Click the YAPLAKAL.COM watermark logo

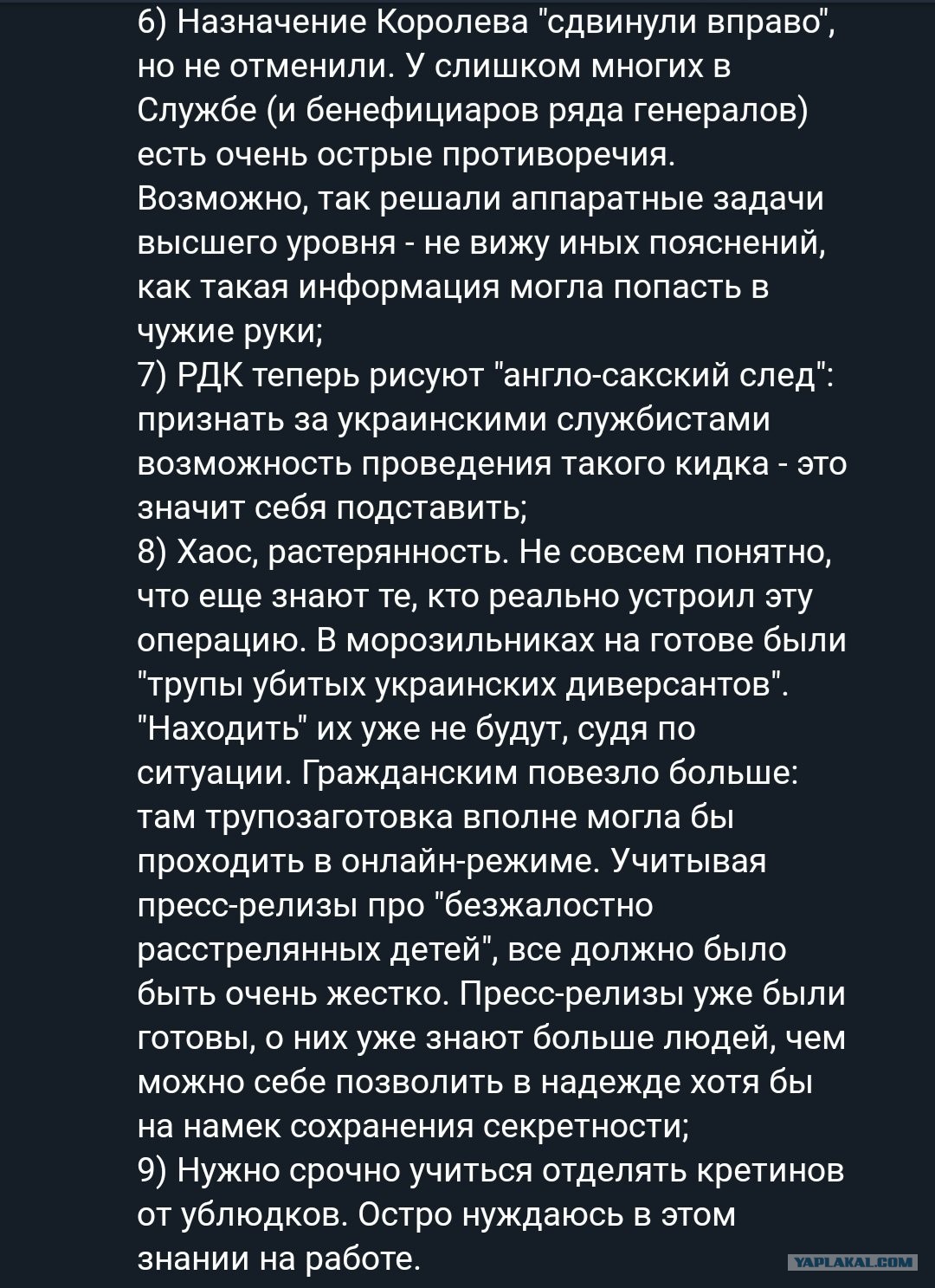point(854,1262)
